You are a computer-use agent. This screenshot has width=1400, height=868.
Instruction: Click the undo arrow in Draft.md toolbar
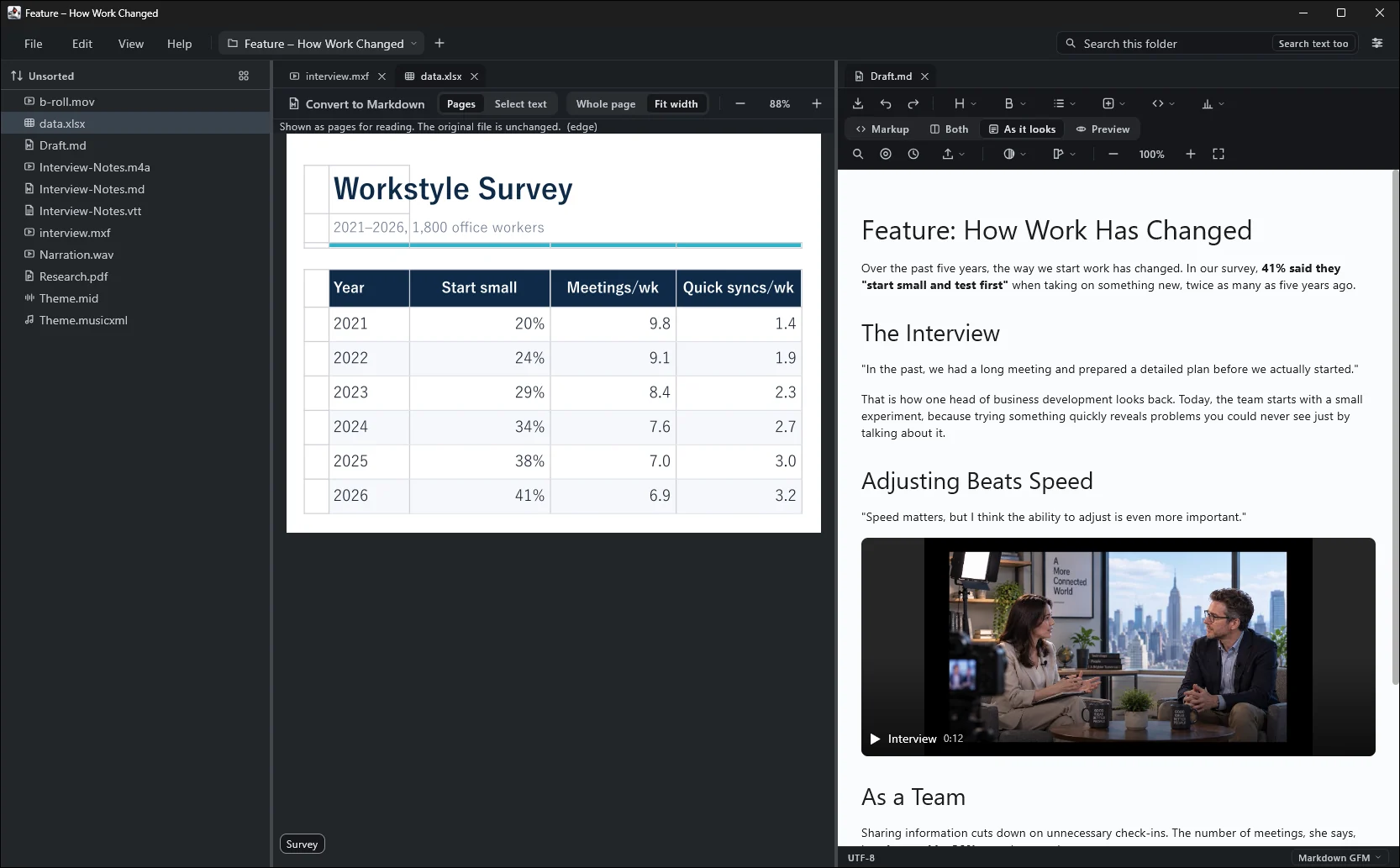pos(886,104)
